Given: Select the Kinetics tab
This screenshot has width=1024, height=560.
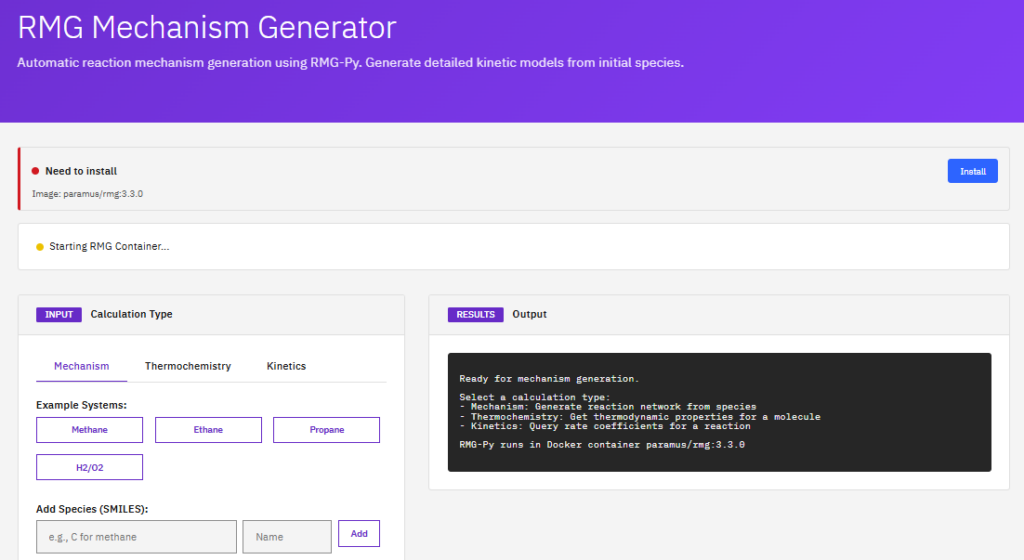Looking at the screenshot, I should click(286, 366).
